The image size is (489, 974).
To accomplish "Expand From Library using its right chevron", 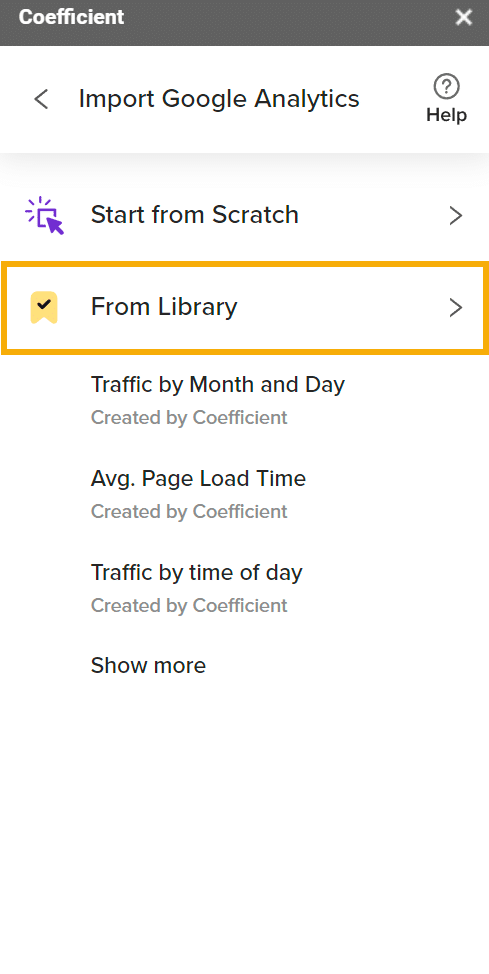I will tap(456, 307).
